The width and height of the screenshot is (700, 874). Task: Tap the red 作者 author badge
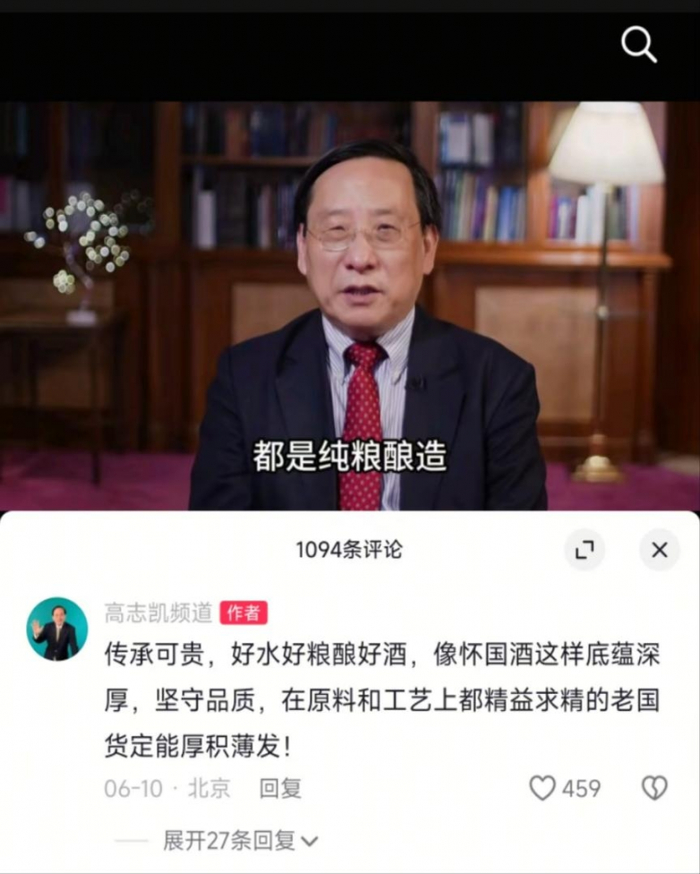[x=244, y=613]
